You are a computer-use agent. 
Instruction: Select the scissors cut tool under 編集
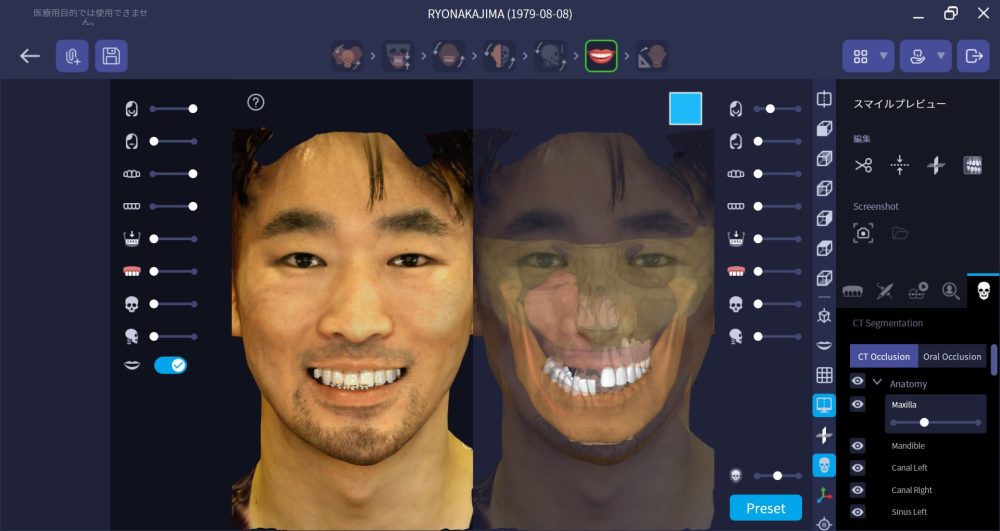(863, 165)
